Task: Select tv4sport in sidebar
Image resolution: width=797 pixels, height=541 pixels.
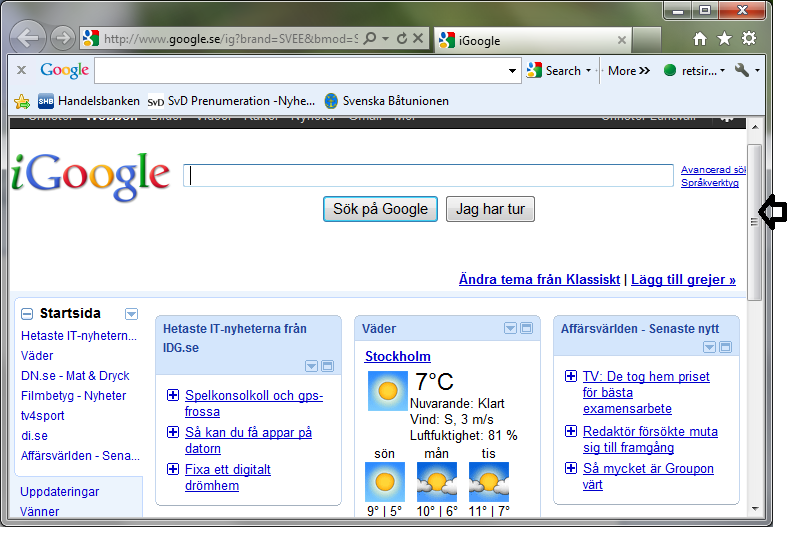Action: (x=43, y=416)
